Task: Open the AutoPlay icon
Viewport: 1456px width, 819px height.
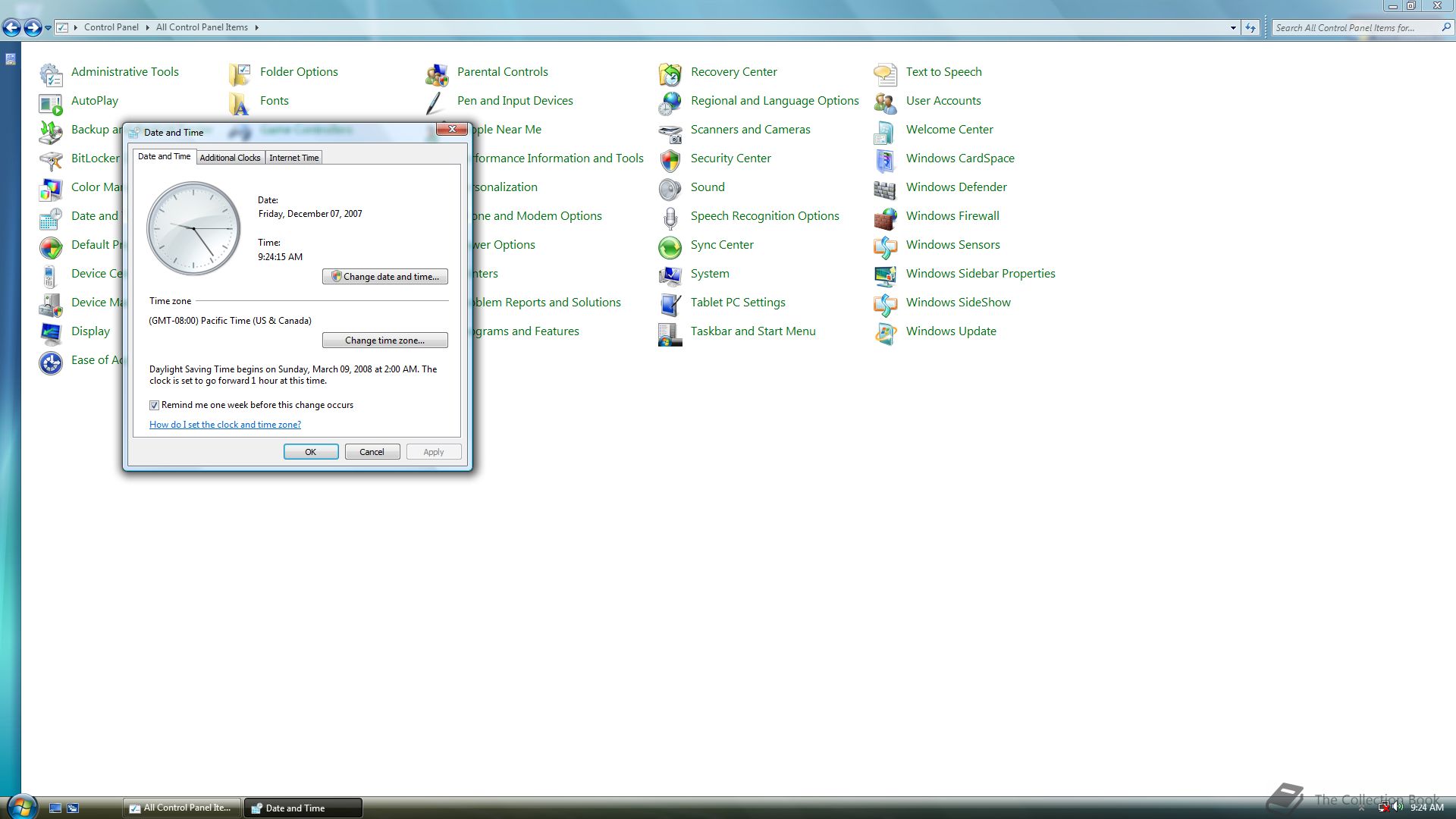Action: tap(51, 103)
